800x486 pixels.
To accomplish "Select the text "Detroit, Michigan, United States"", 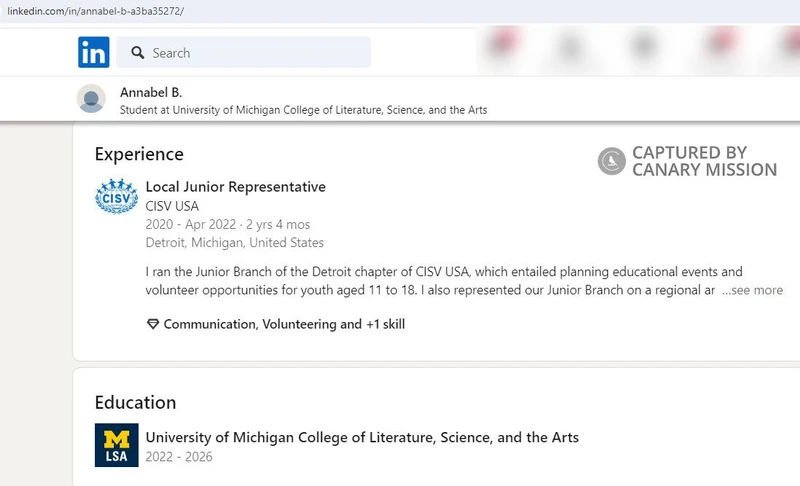I will tap(235, 242).
